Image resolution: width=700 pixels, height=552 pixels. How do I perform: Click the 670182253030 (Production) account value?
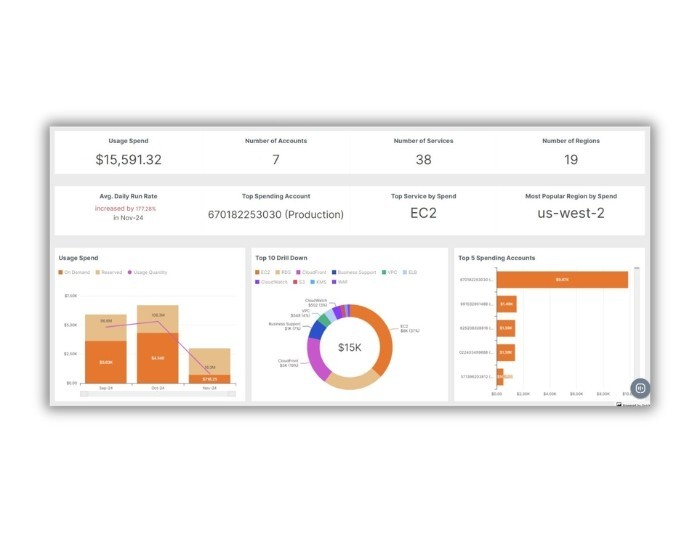276,214
